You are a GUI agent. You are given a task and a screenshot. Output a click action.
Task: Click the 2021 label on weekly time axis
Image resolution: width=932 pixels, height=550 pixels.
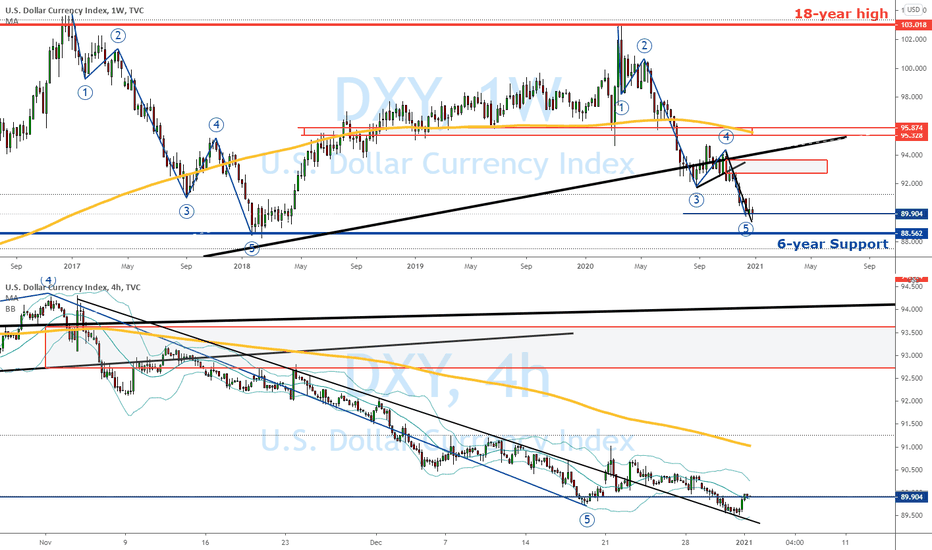point(755,266)
